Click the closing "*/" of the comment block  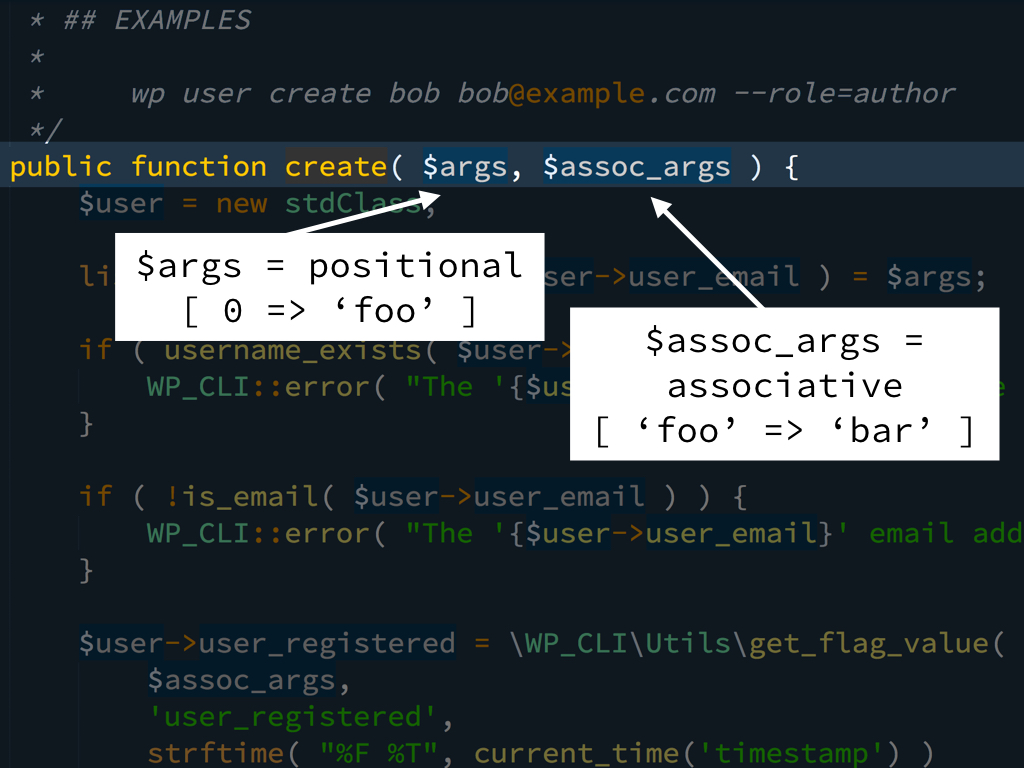coord(46,130)
